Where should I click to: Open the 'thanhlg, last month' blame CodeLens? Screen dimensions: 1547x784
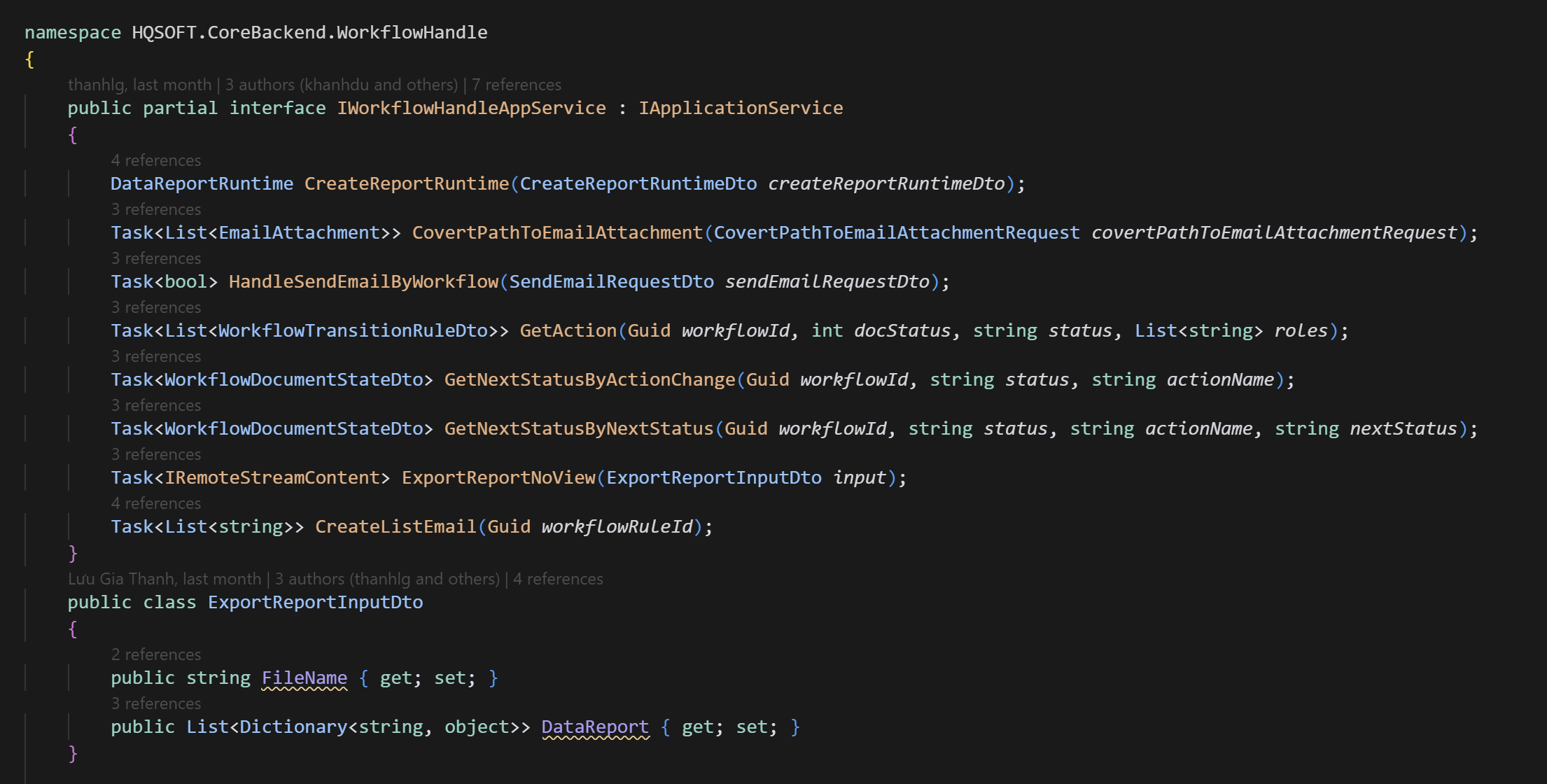[x=139, y=85]
